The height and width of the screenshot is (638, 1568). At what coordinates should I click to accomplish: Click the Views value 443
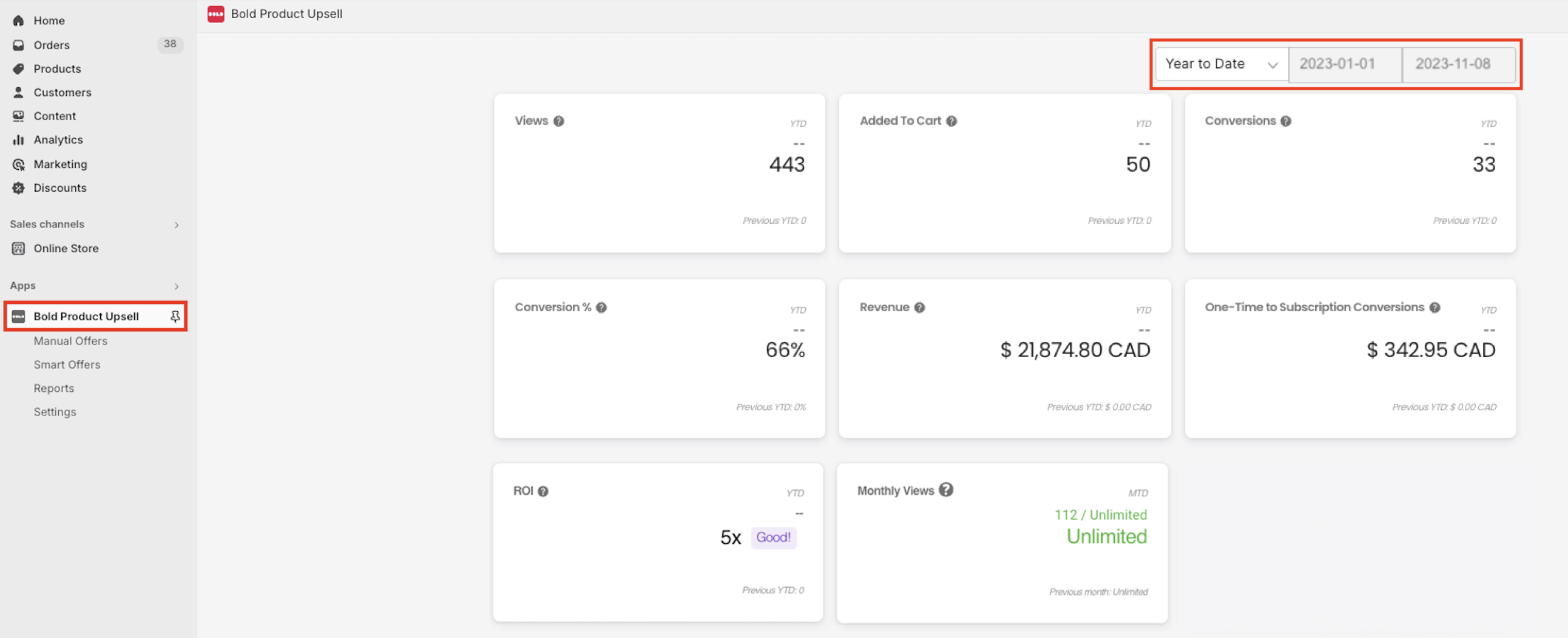786,164
